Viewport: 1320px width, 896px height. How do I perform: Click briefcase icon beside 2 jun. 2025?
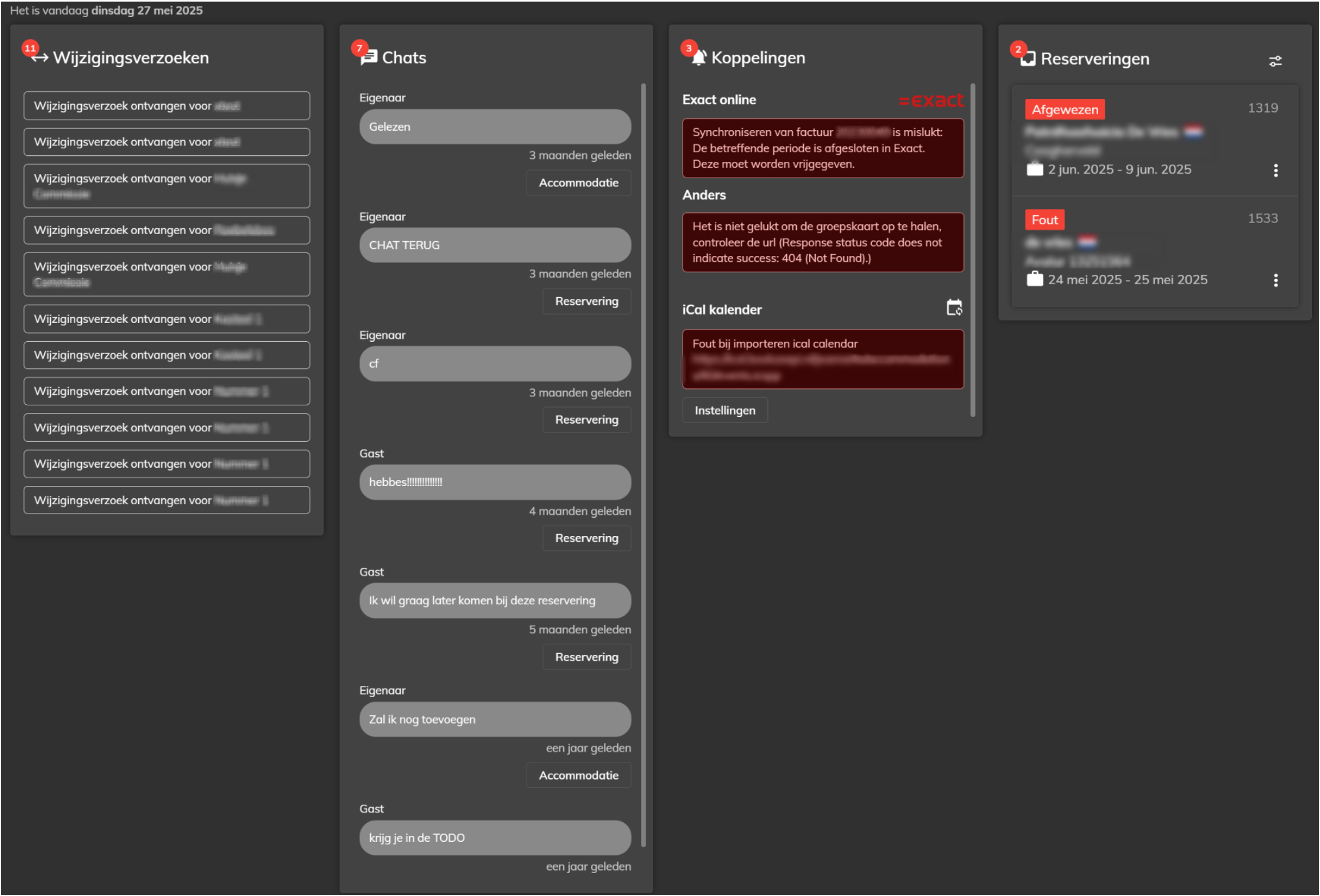point(1035,169)
